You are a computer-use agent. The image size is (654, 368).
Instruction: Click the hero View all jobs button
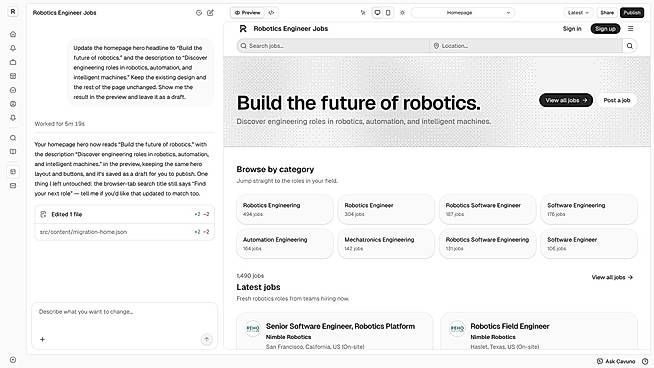click(566, 100)
